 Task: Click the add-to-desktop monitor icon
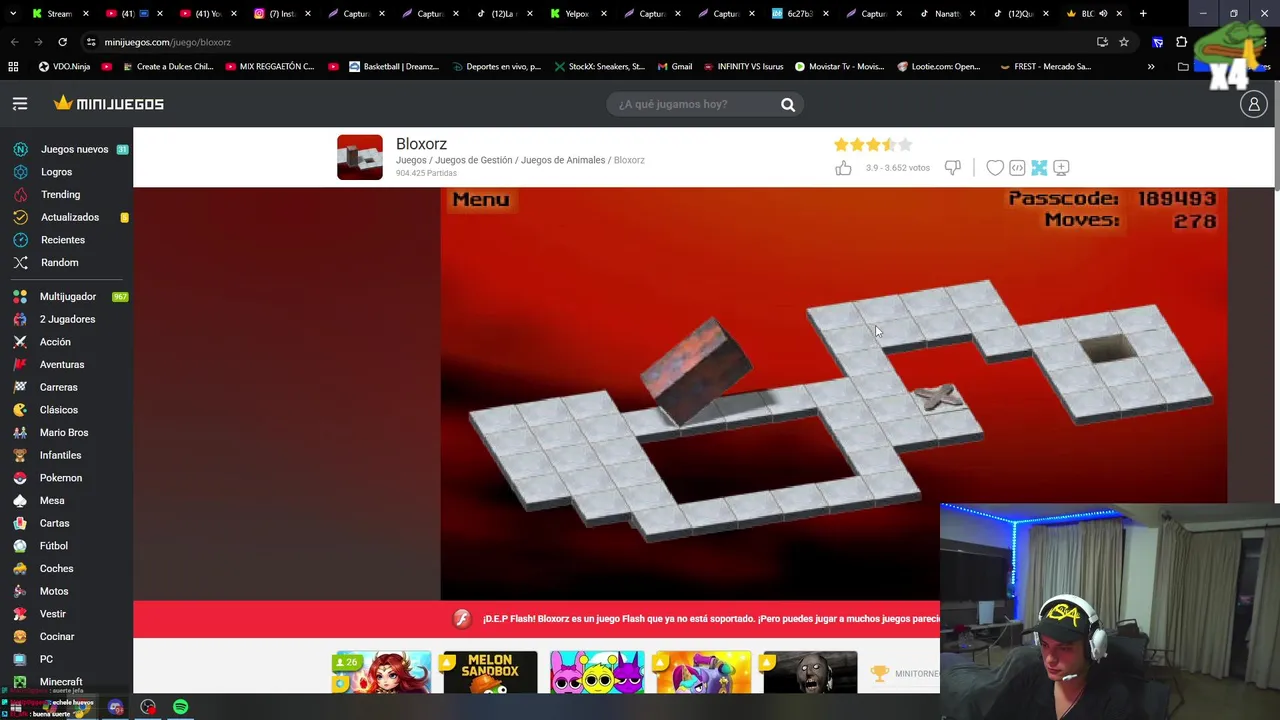[1061, 168]
